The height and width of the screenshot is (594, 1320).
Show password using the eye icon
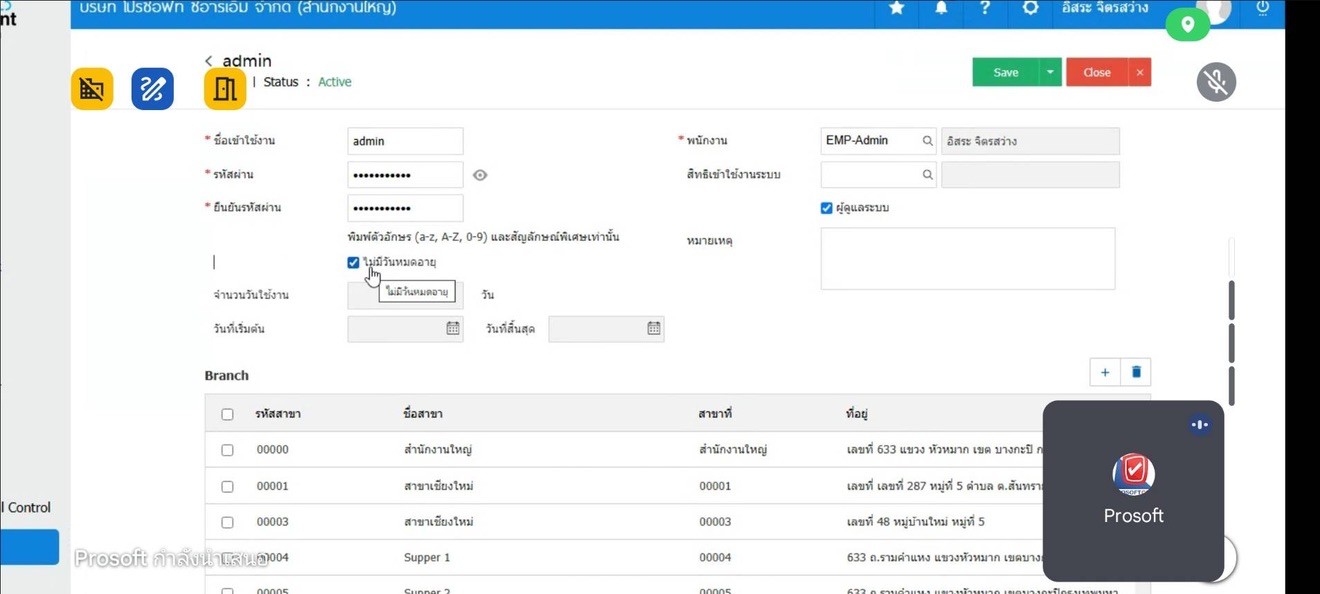point(480,175)
